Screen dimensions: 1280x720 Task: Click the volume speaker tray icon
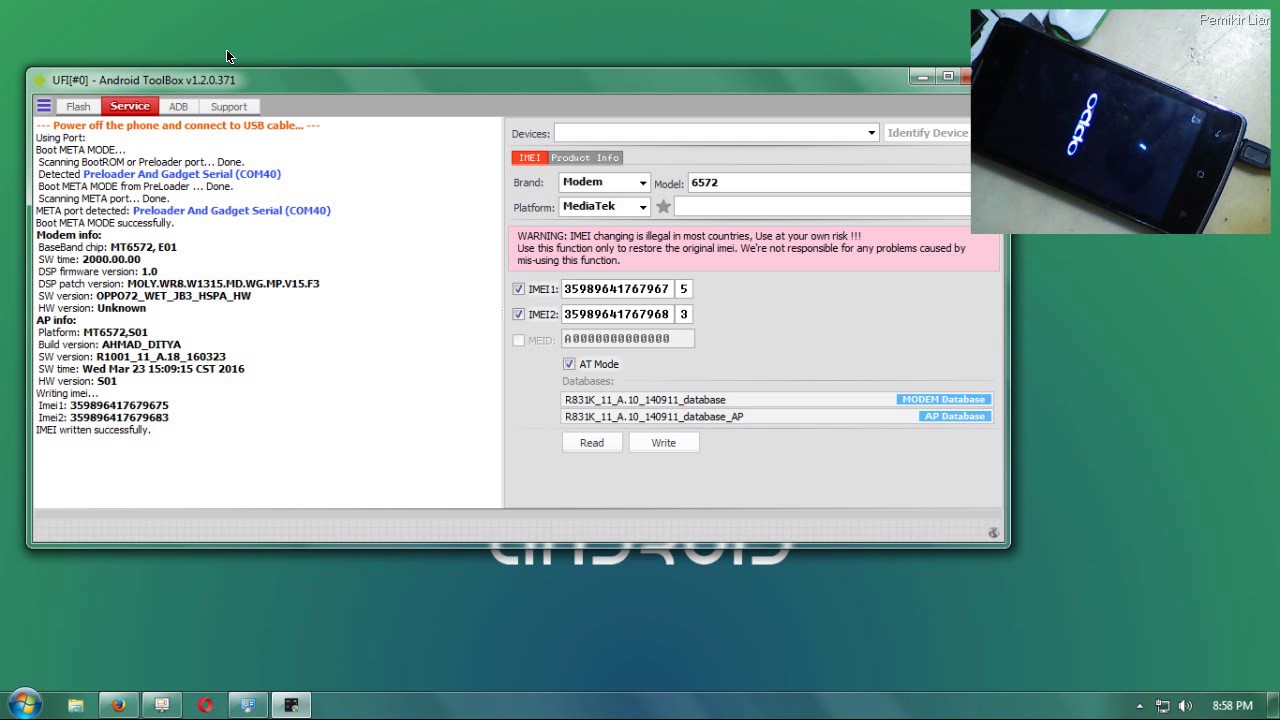click(x=1186, y=706)
